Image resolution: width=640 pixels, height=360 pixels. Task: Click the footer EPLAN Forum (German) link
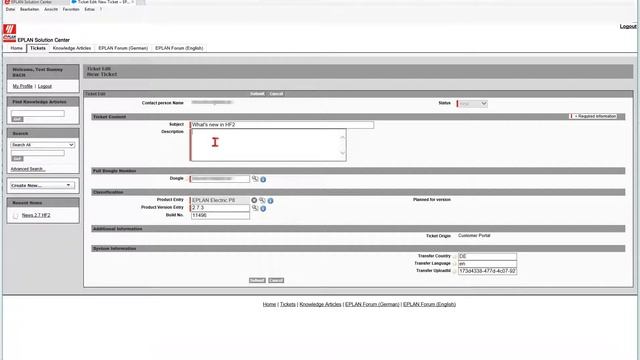point(372,304)
